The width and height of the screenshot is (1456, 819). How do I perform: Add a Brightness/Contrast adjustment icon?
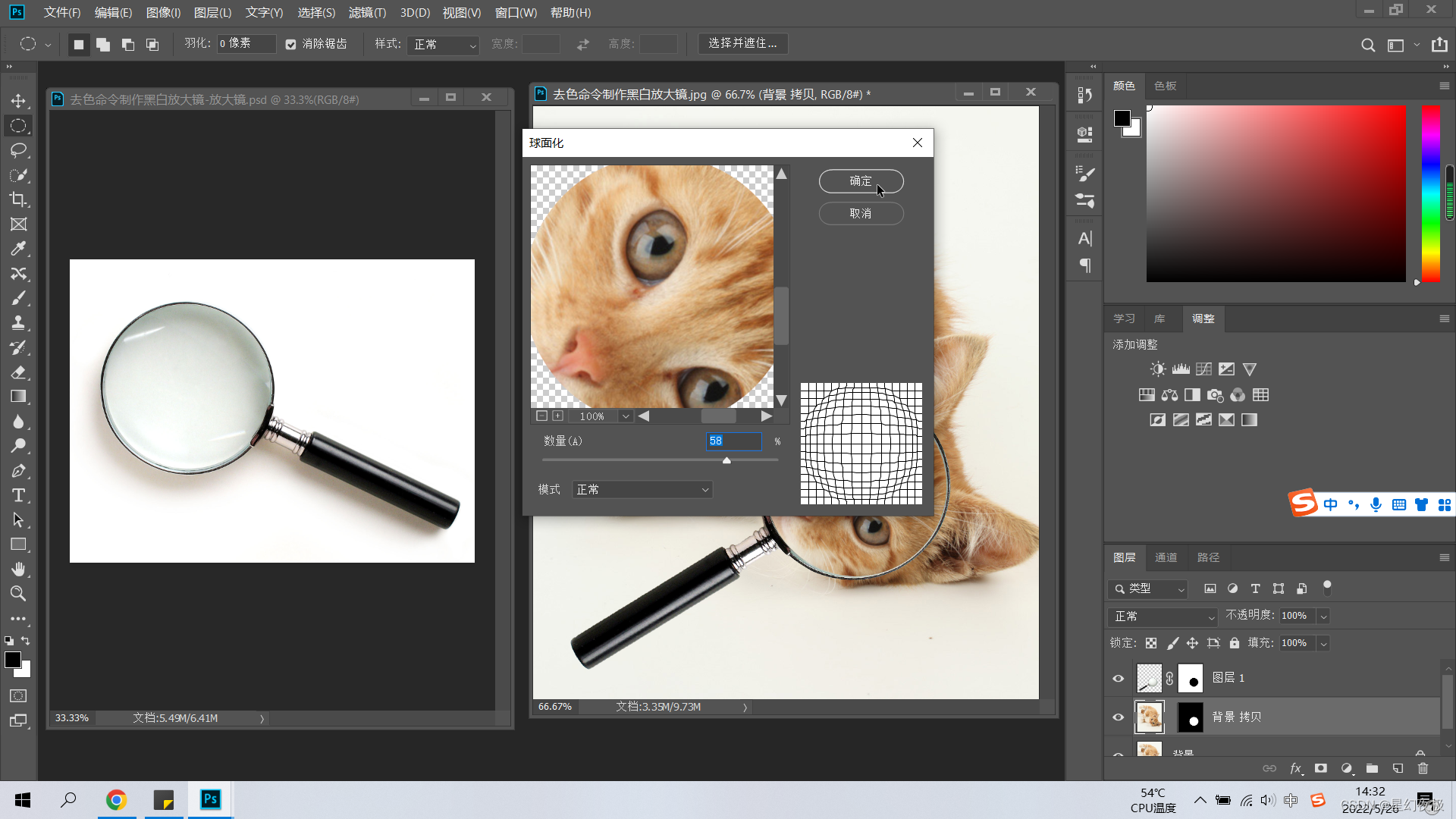click(1157, 369)
